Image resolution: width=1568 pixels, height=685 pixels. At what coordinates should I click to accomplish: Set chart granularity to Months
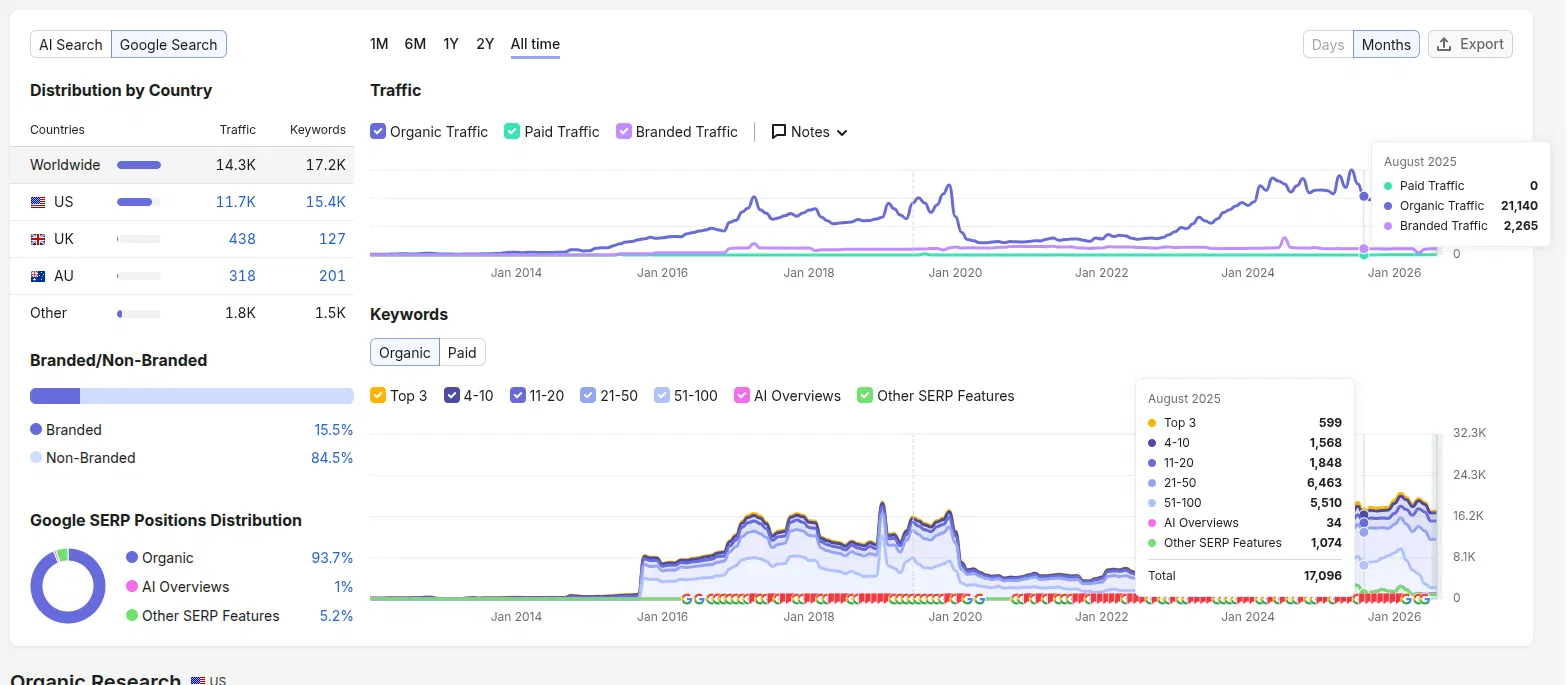(x=1386, y=44)
